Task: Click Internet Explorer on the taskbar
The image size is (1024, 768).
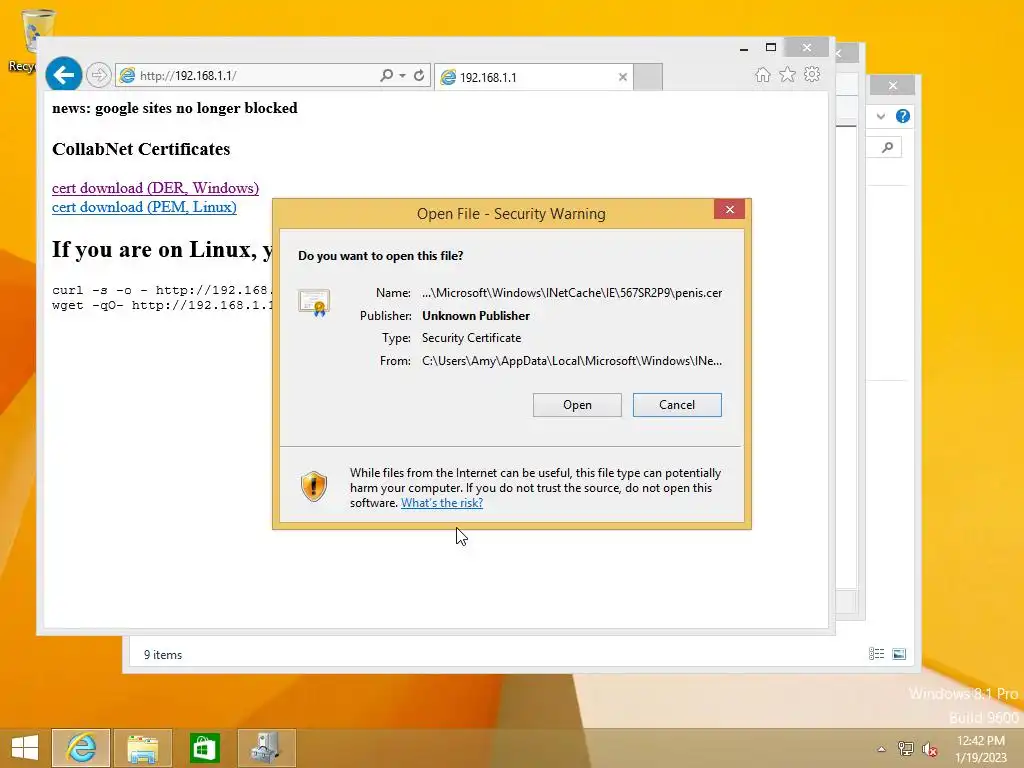Action: click(81, 748)
